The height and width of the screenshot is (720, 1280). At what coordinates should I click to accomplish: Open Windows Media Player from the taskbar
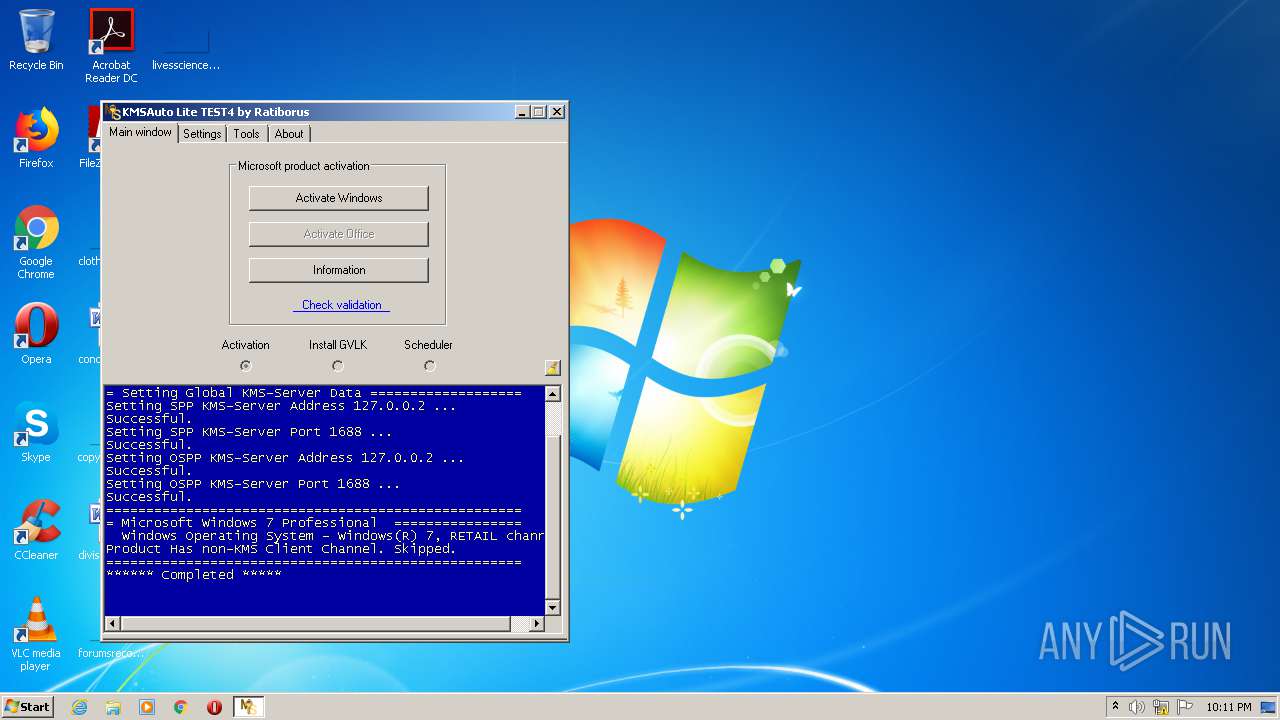147,707
